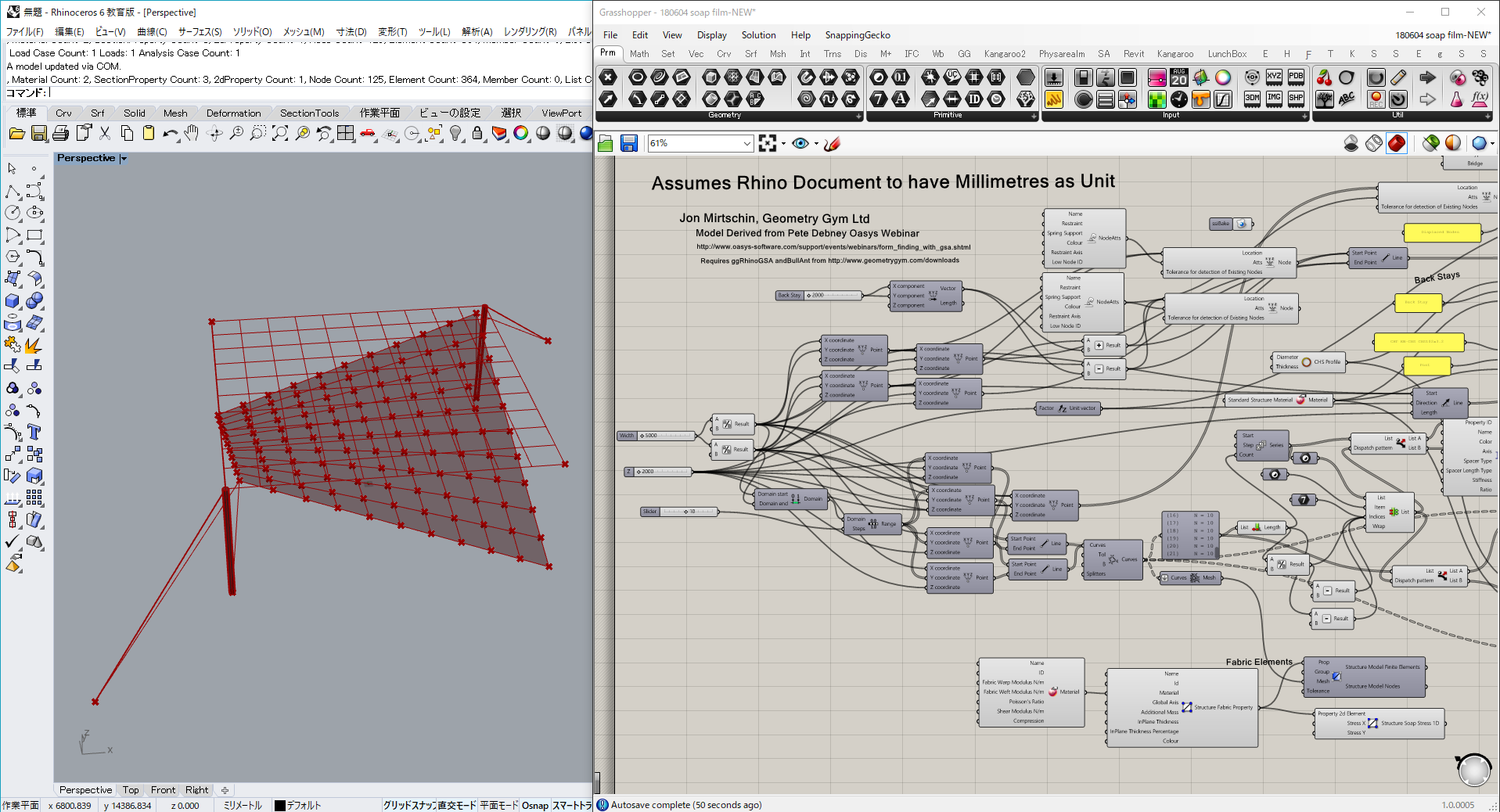Open preview mesh quality dropdown arrow
1500x812 pixels.
(x=1492, y=144)
